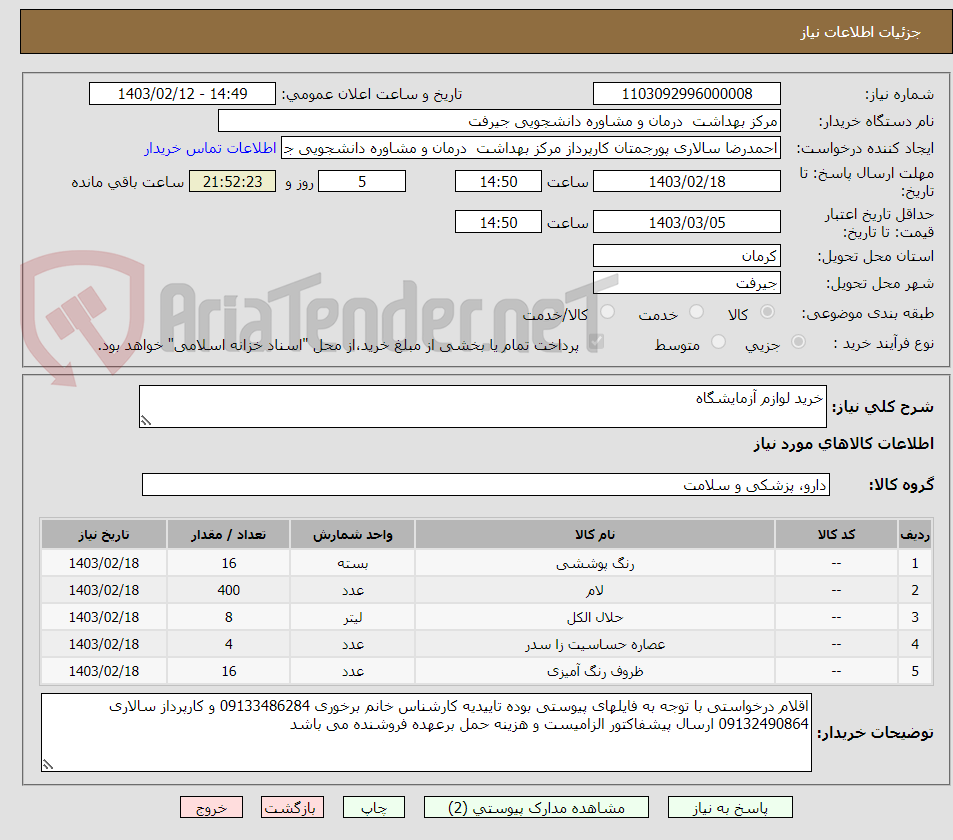Click the remaining days field showing 5
The image size is (953, 840).
tap(362, 181)
